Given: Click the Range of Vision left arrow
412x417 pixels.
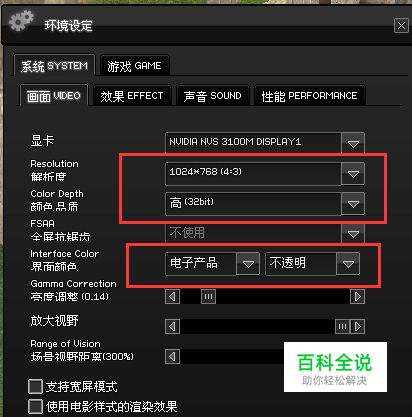Looking at the screenshot, I should [172, 357].
